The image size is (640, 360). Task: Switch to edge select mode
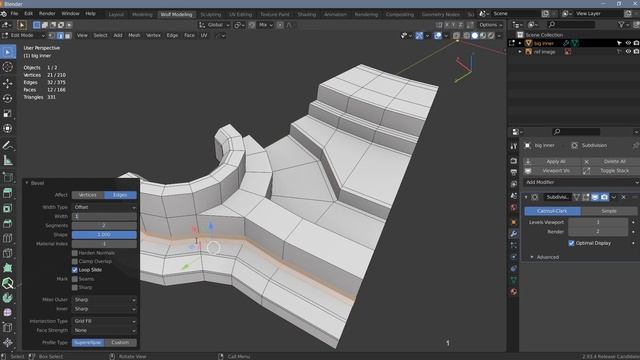pyautogui.click(x=60, y=36)
